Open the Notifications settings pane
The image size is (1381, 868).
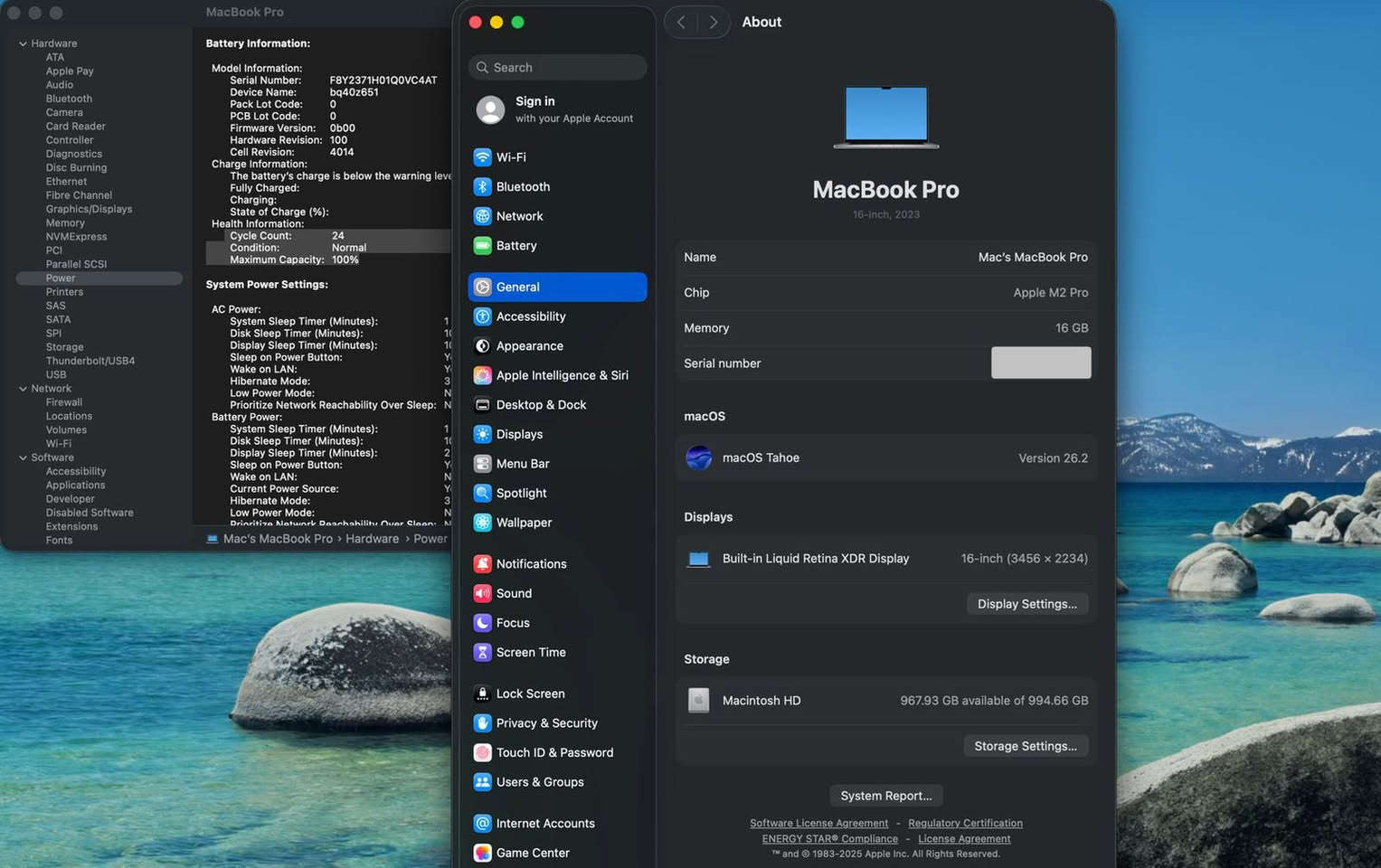coord(531,564)
